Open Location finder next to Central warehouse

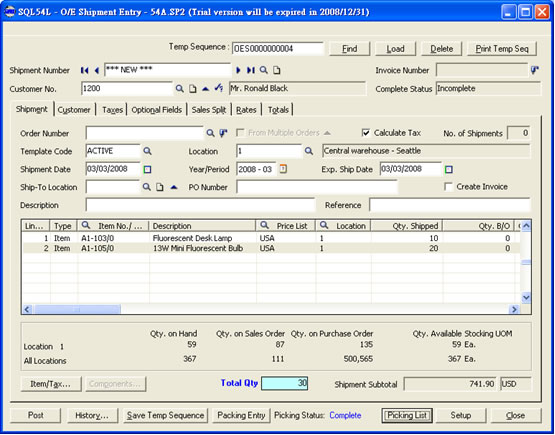click(x=309, y=151)
